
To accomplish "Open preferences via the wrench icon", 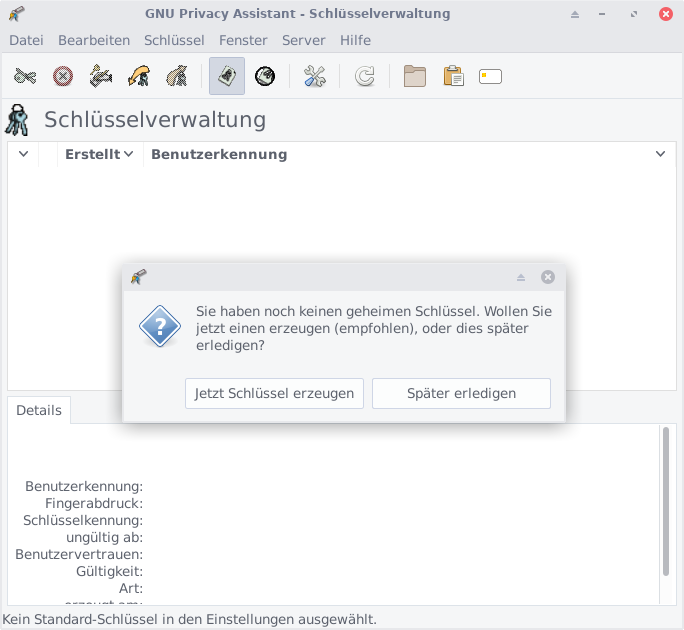I will [x=315, y=76].
